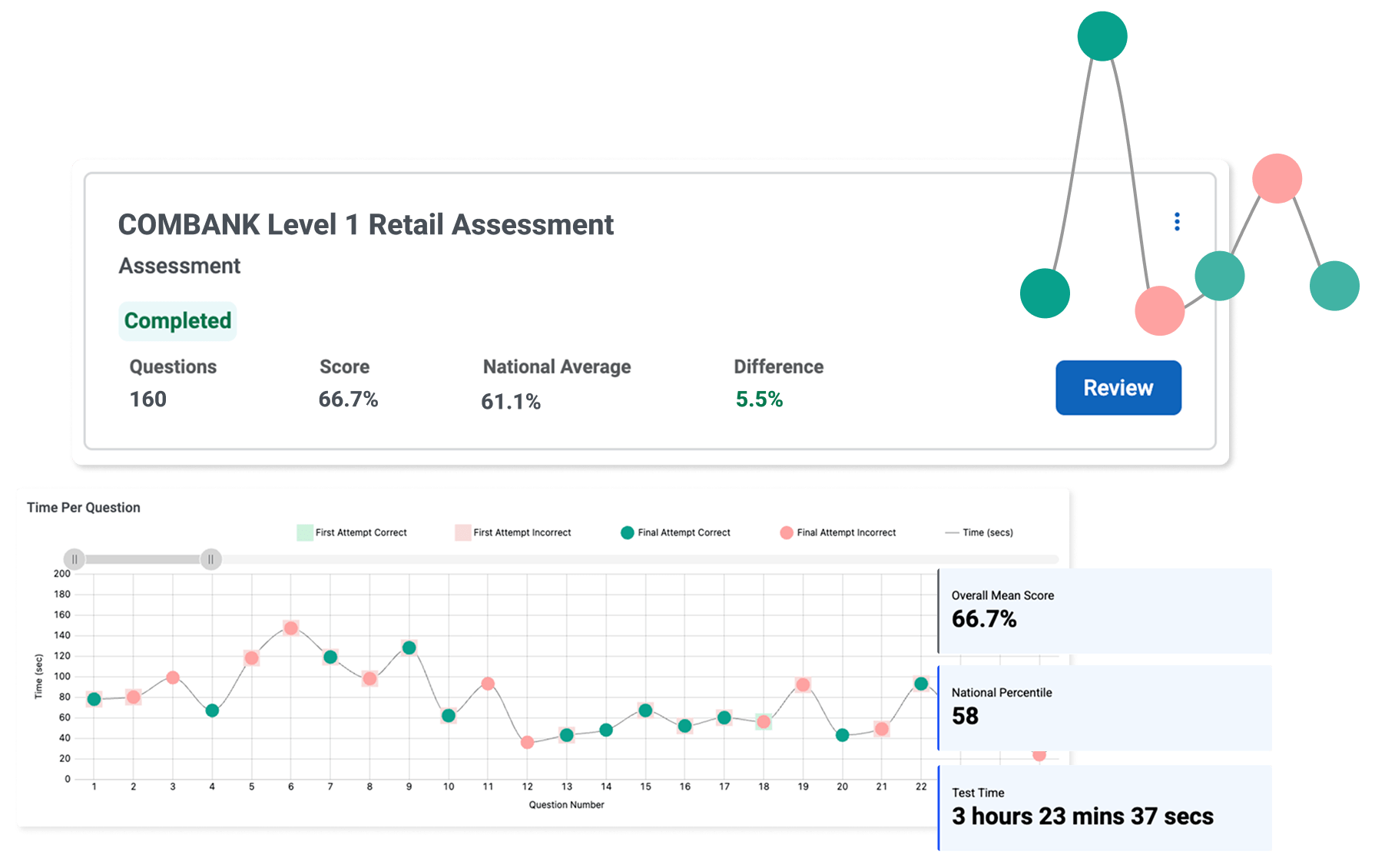Click the Time Per Question heading
The image size is (1395, 868).
click(x=84, y=508)
